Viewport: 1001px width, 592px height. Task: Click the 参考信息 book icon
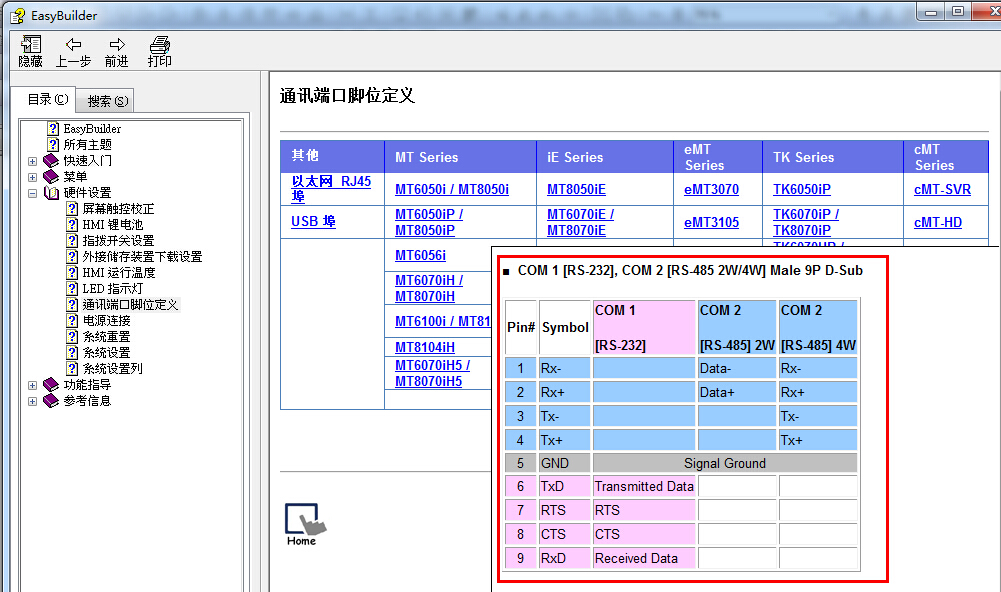pos(51,400)
